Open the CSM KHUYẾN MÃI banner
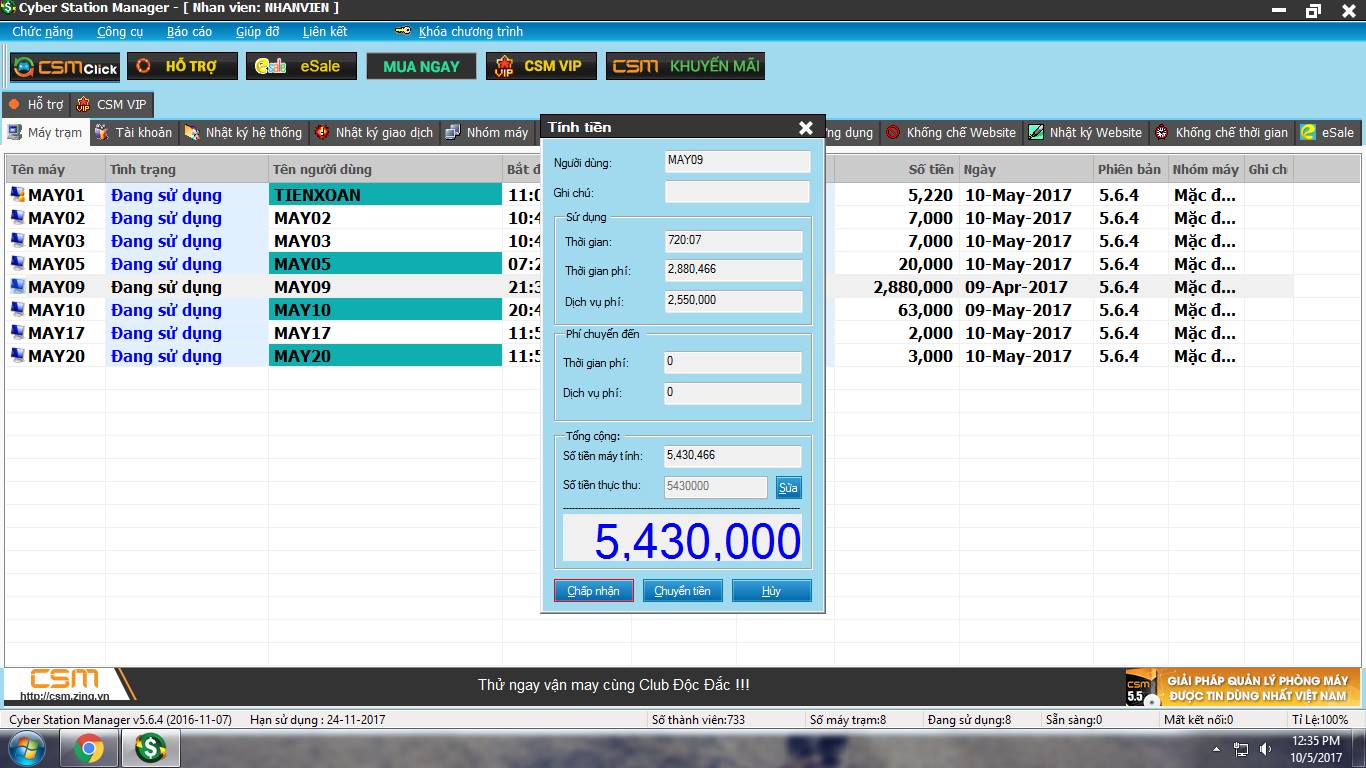The image size is (1366, 768). [x=686, y=66]
